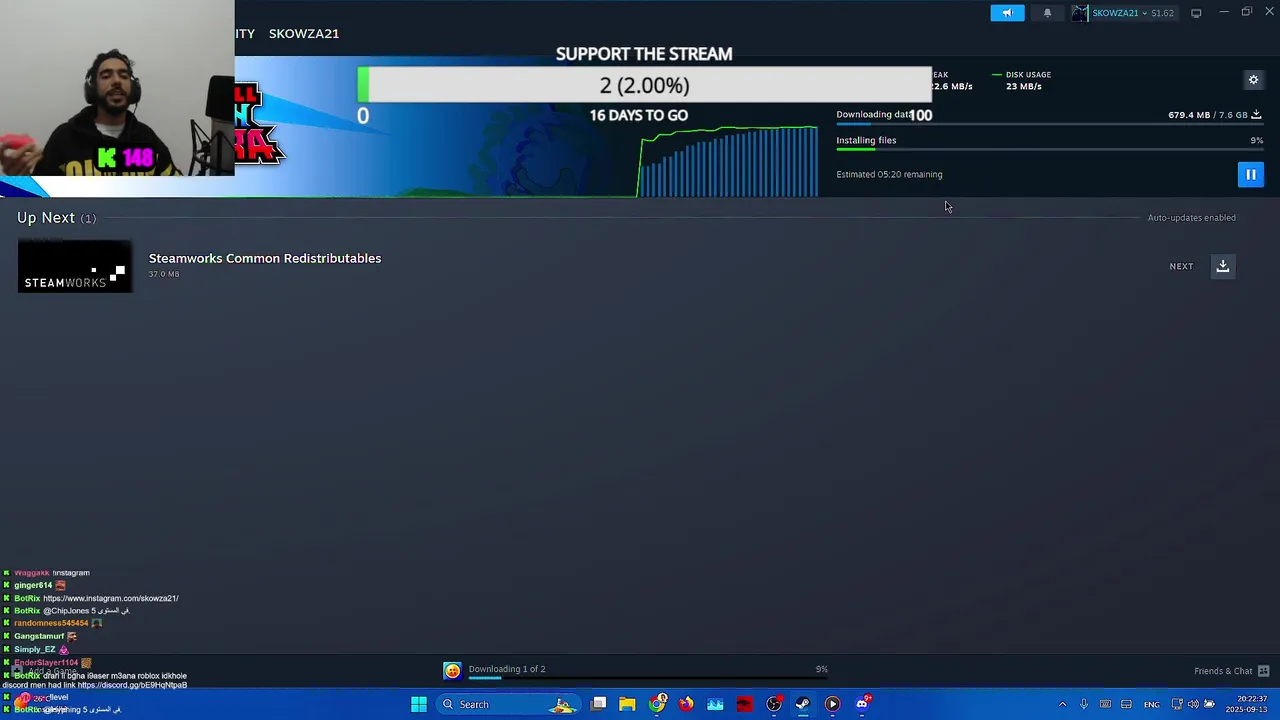Click the SKOWZA21 profile avatar

[1080, 13]
